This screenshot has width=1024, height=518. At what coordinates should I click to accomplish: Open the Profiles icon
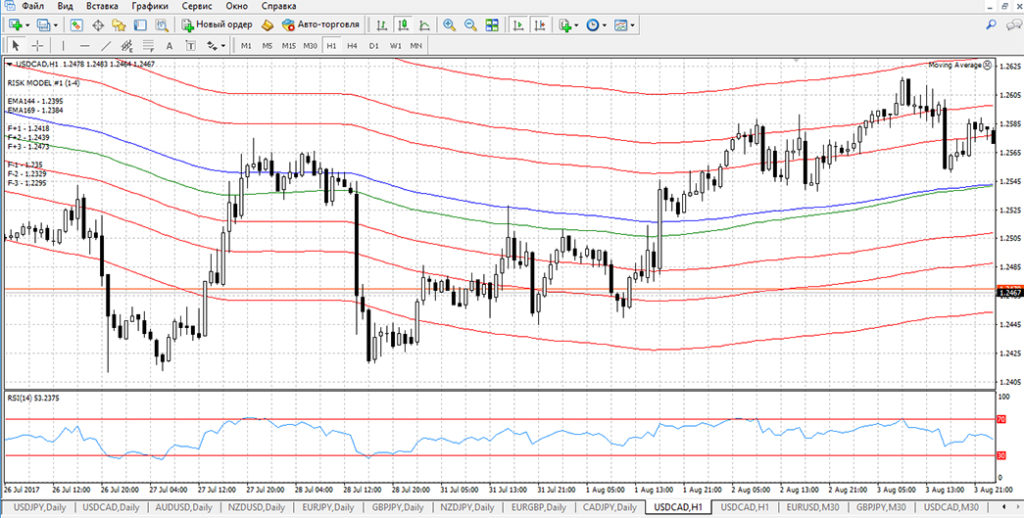tap(44, 25)
